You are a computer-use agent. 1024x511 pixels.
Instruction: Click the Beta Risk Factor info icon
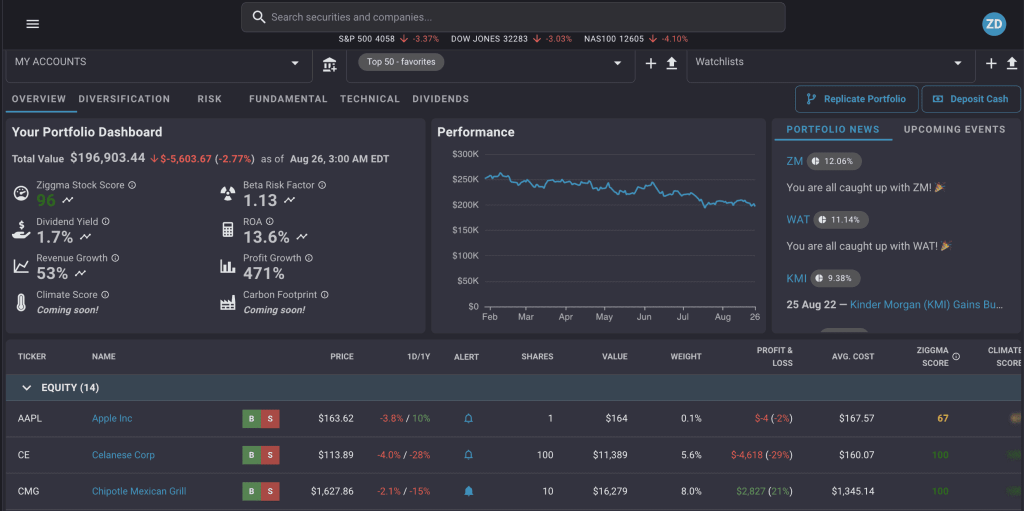point(322,186)
